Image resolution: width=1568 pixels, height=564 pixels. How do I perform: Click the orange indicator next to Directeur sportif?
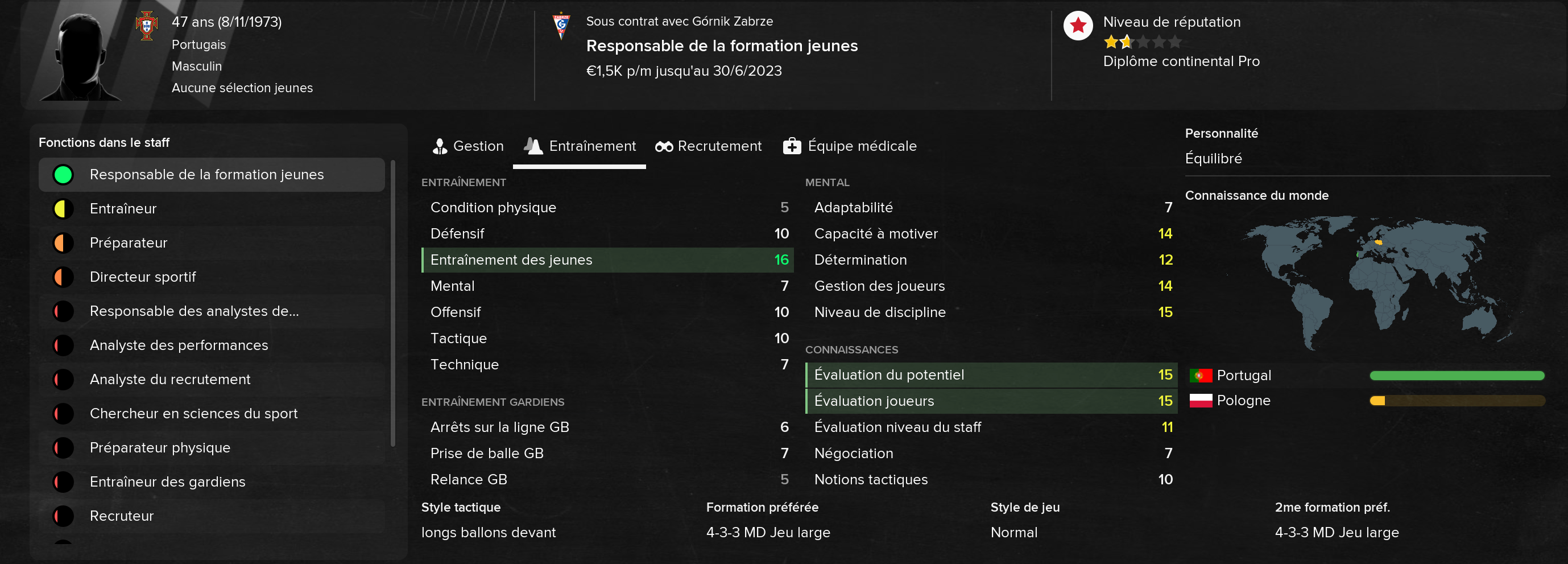point(63,277)
